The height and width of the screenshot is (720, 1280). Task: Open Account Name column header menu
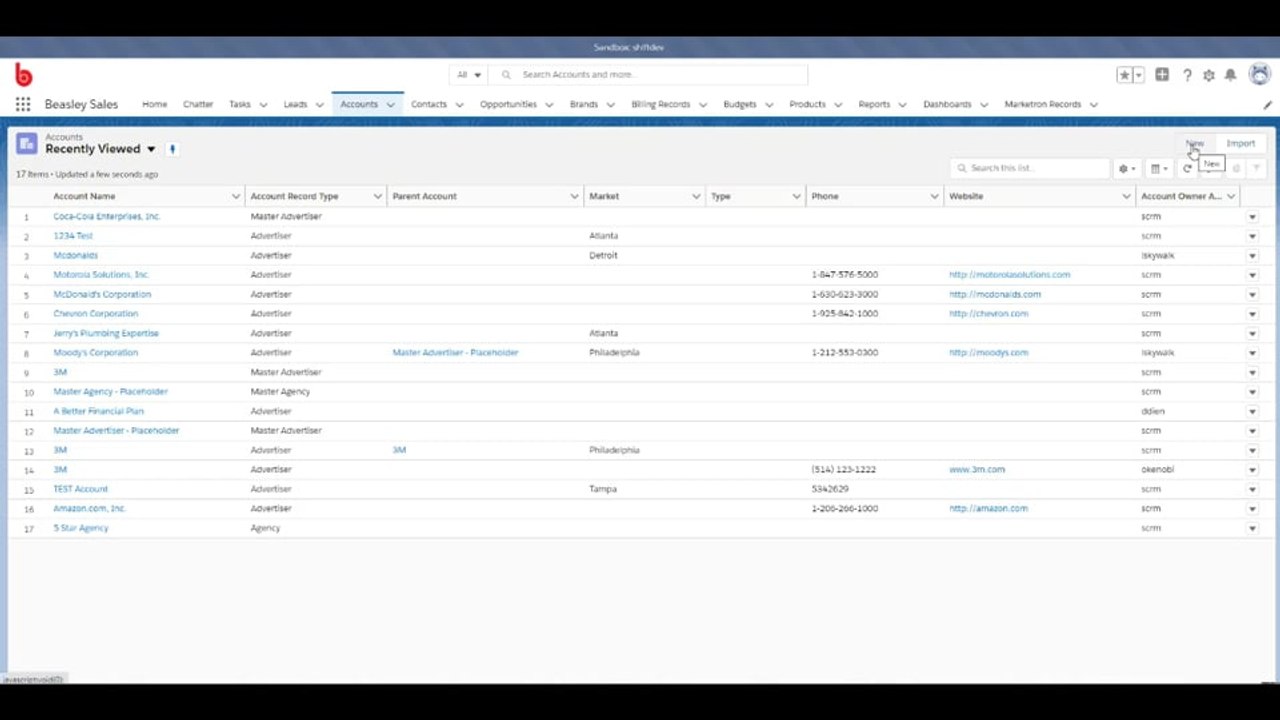coord(236,196)
